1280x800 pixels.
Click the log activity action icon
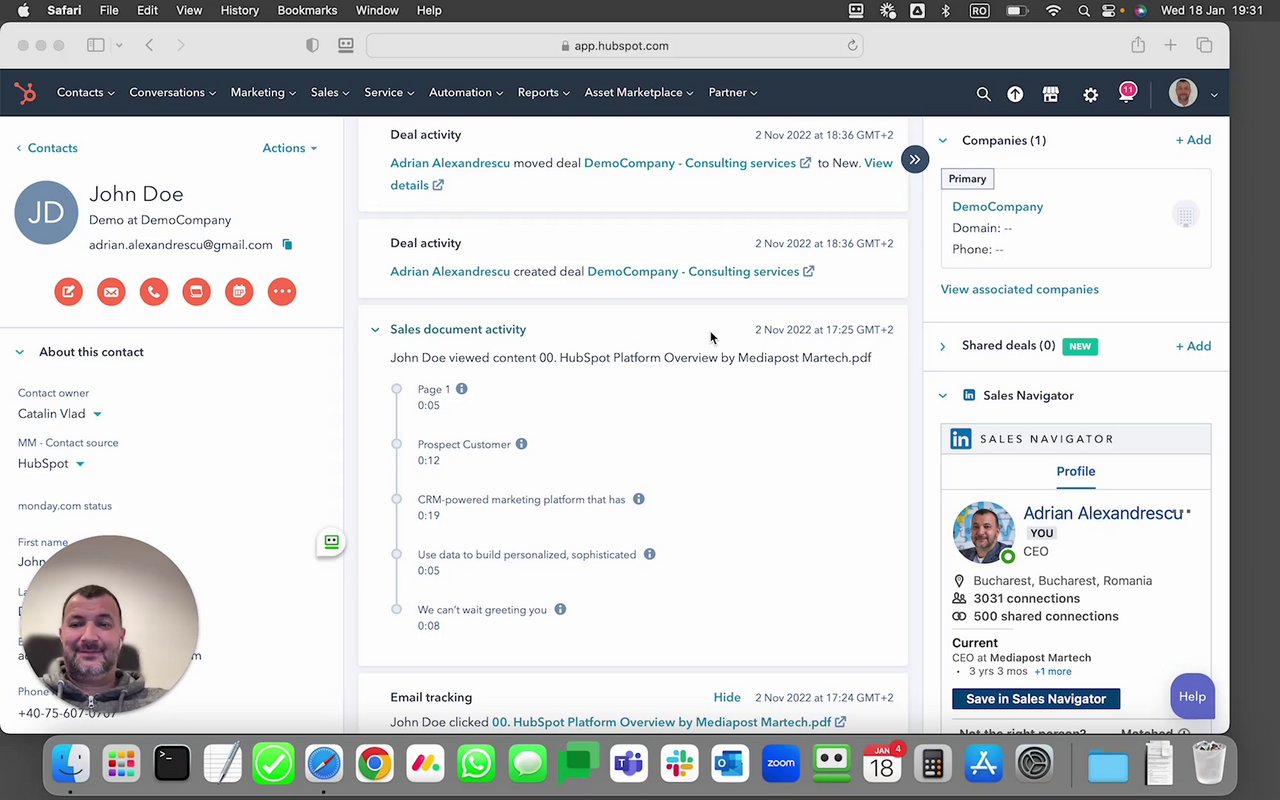tap(196, 292)
